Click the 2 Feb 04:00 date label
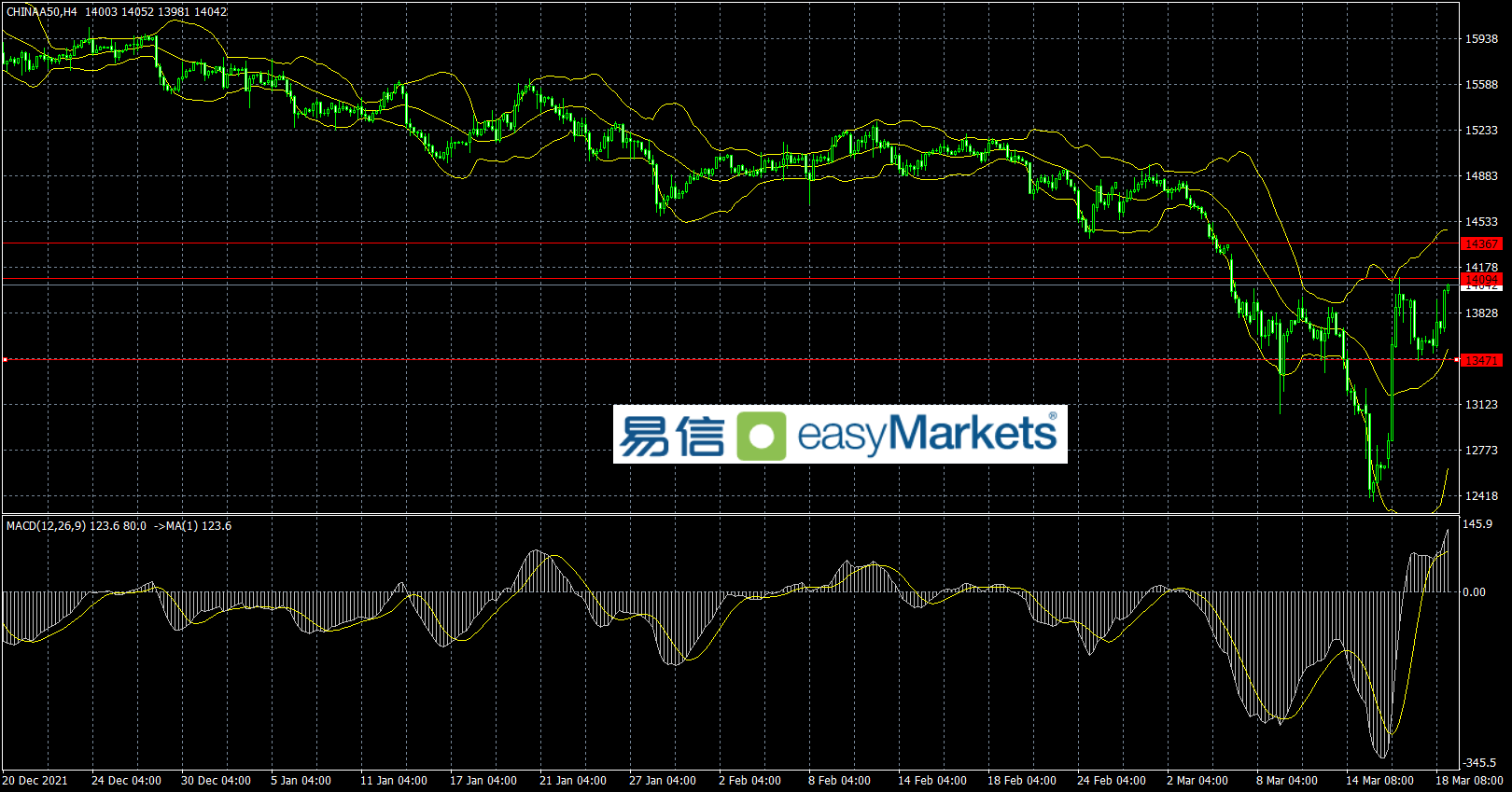This screenshot has height=792, width=1512. click(x=749, y=781)
